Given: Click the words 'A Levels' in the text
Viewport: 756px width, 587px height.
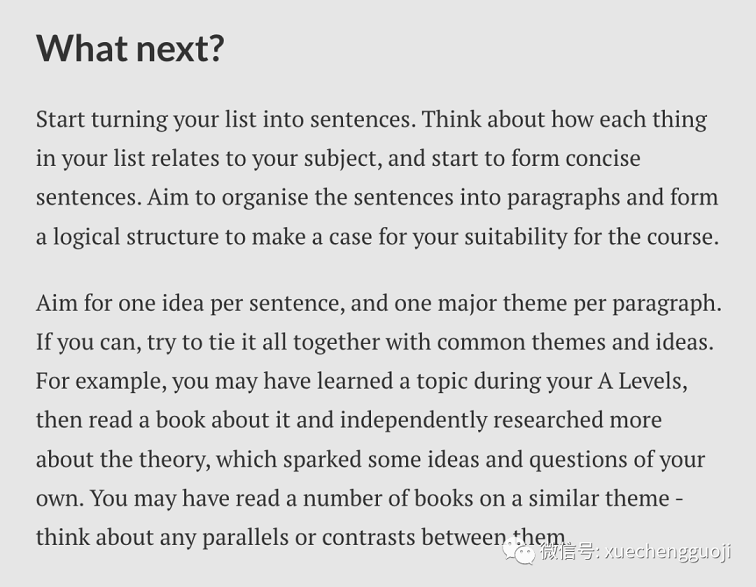Looking at the screenshot, I should [x=642, y=382].
